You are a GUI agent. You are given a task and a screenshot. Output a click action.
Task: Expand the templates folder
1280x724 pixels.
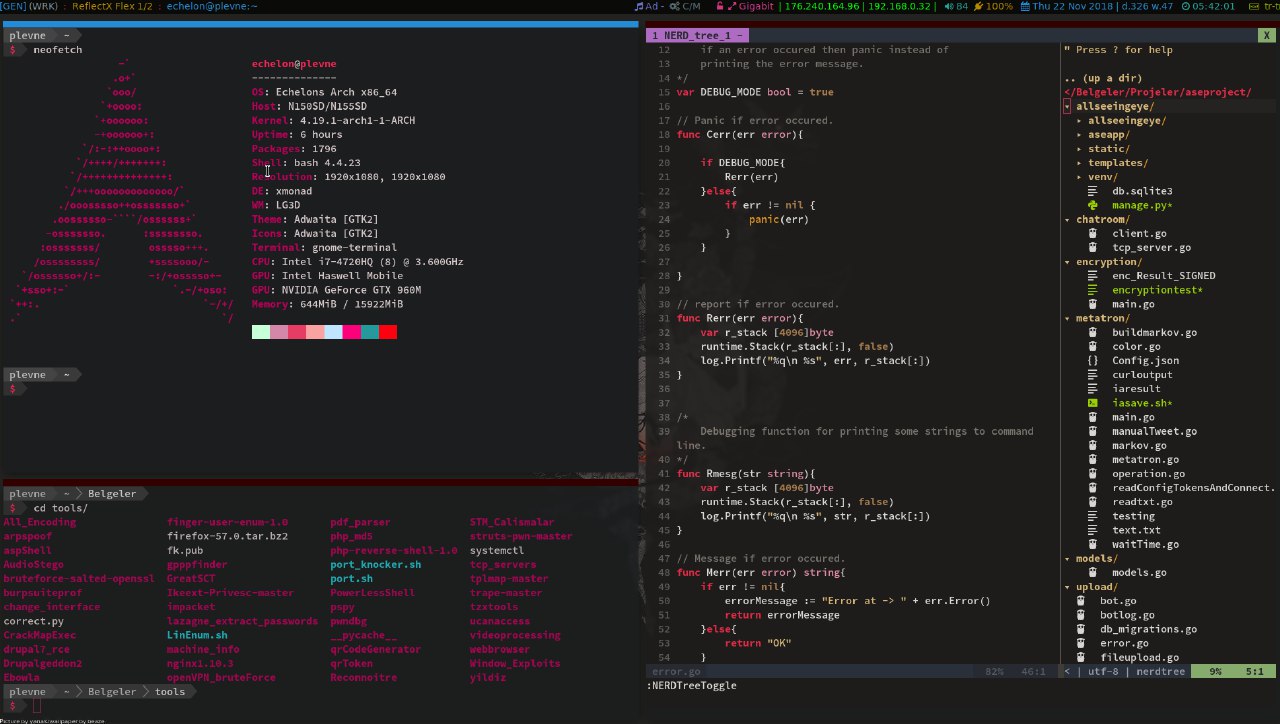click(x=1080, y=162)
